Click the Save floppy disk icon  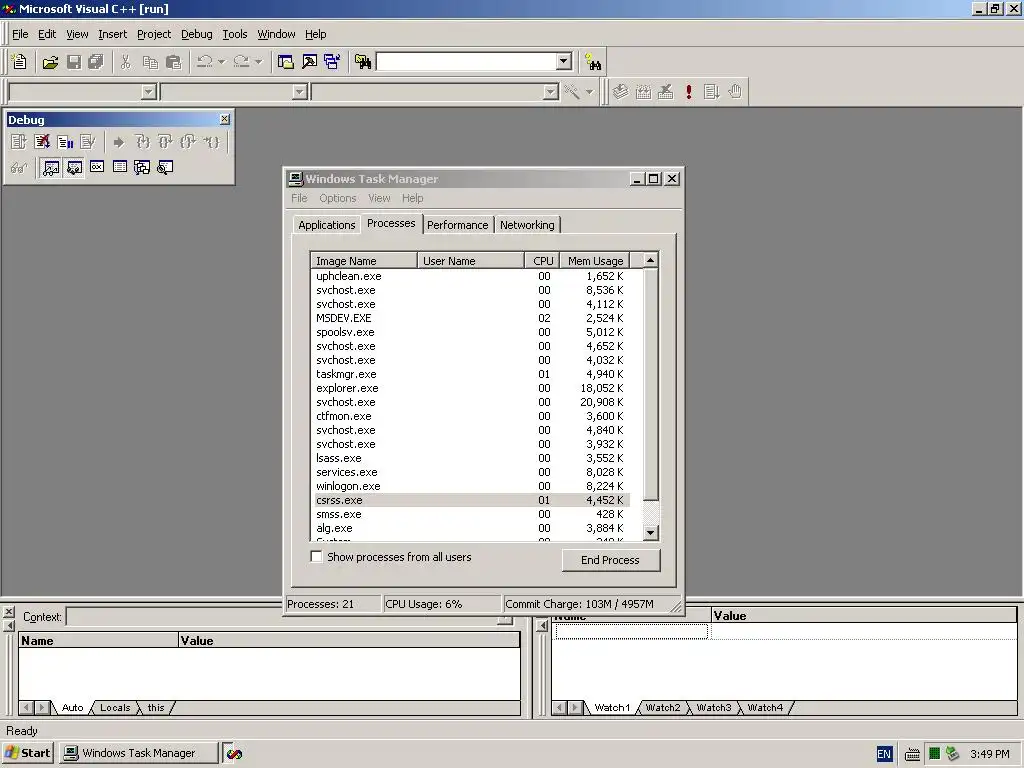click(74, 62)
